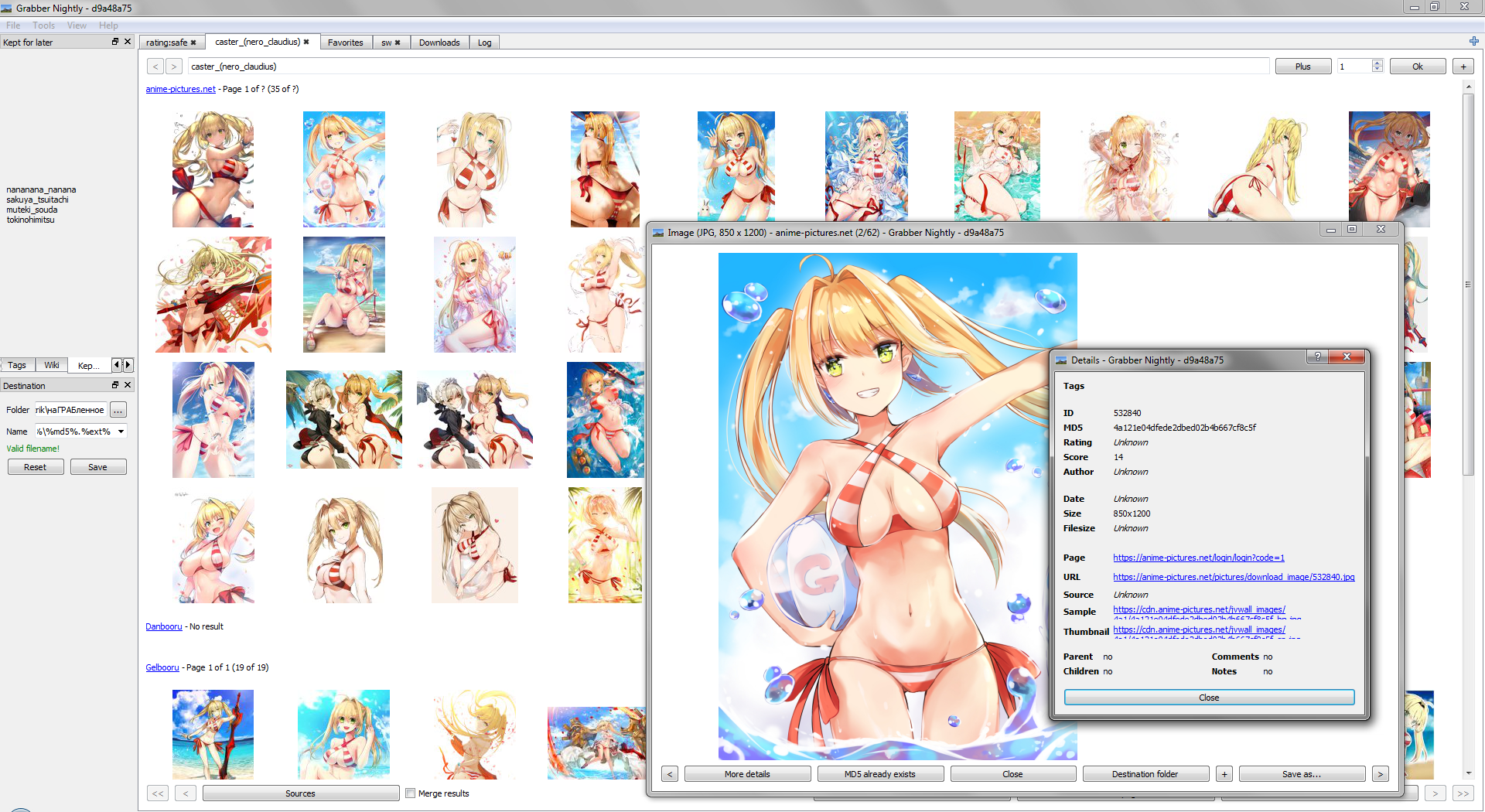Open first thumbnail in anime-pictures.net results
This screenshot has height=812, width=1485.
click(213, 169)
